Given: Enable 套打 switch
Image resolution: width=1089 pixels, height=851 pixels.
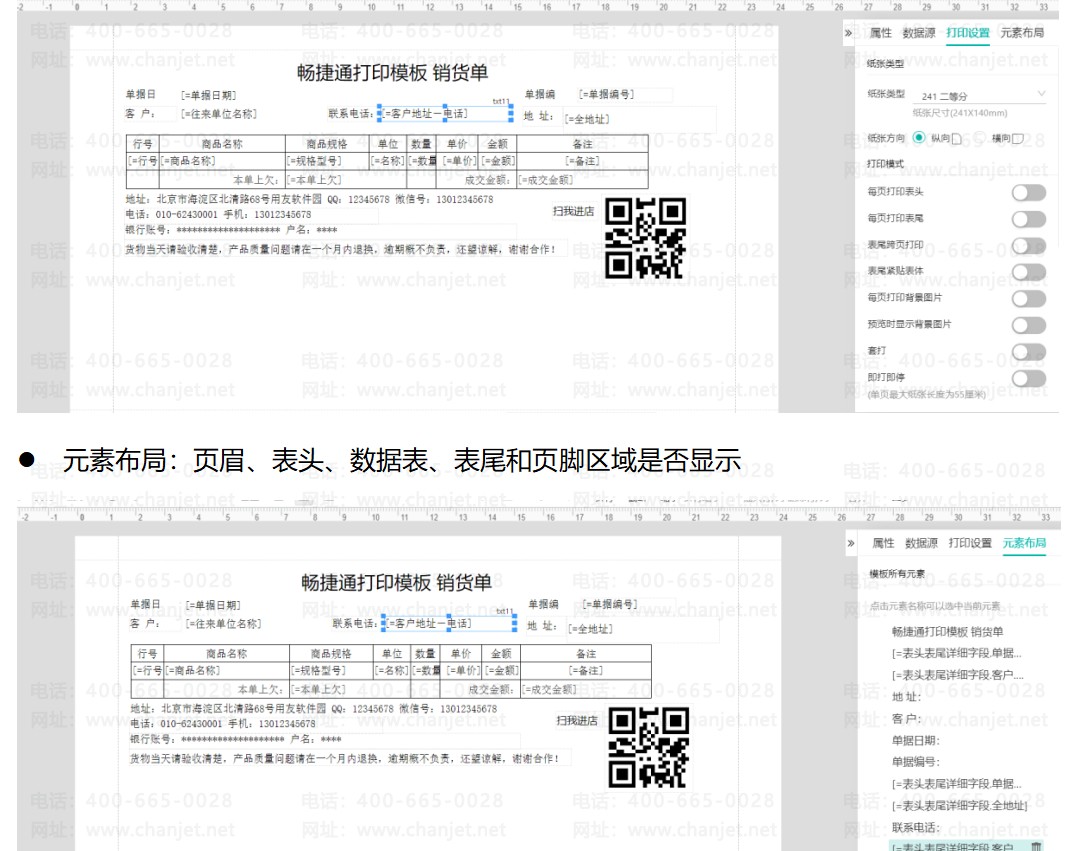Looking at the screenshot, I should pyautogui.click(x=1029, y=352).
